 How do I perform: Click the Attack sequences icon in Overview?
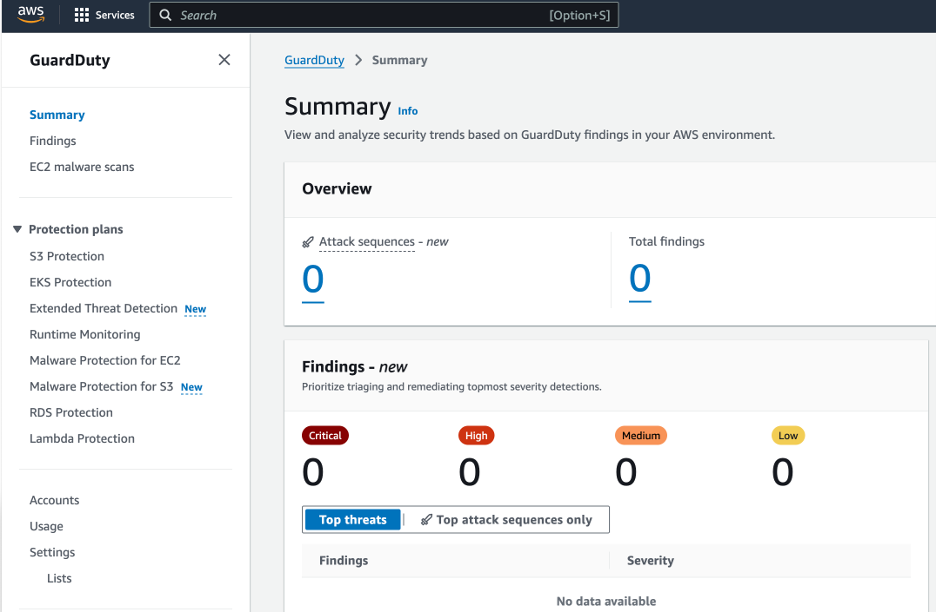307,242
